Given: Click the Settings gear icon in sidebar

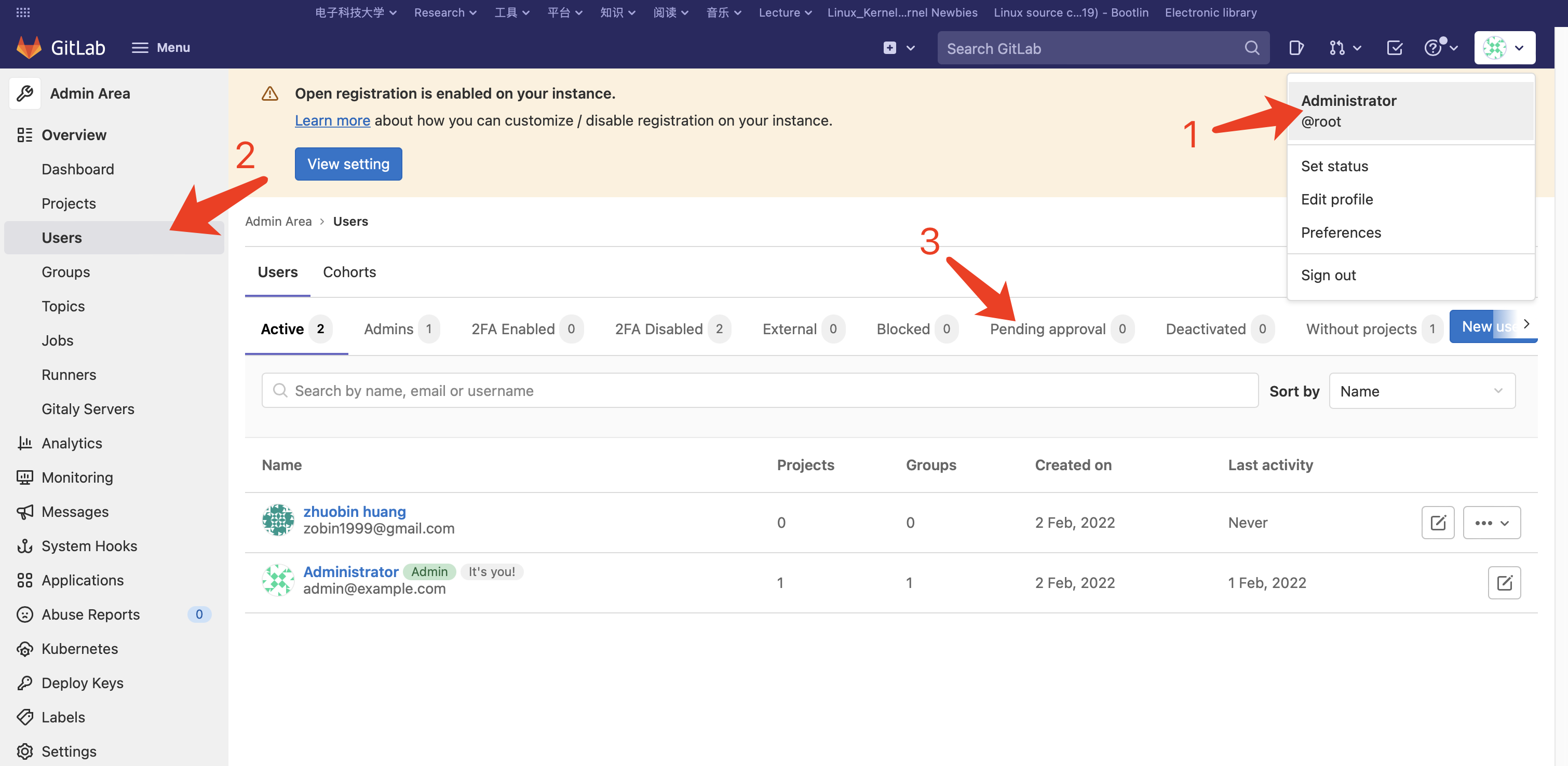Looking at the screenshot, I should (x=24, y=751).
